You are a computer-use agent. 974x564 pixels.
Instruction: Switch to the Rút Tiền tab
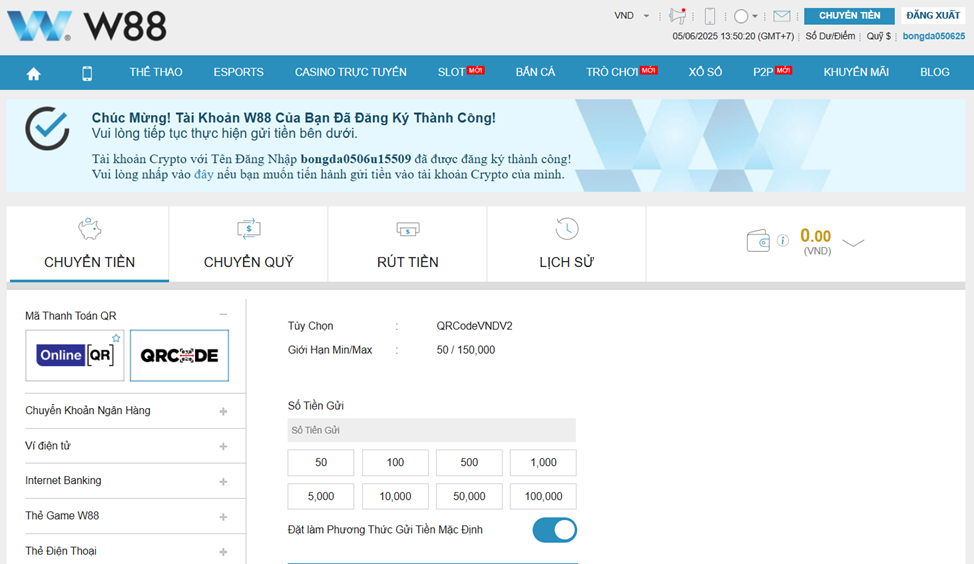pyautogui.click(x=407, y=244)
